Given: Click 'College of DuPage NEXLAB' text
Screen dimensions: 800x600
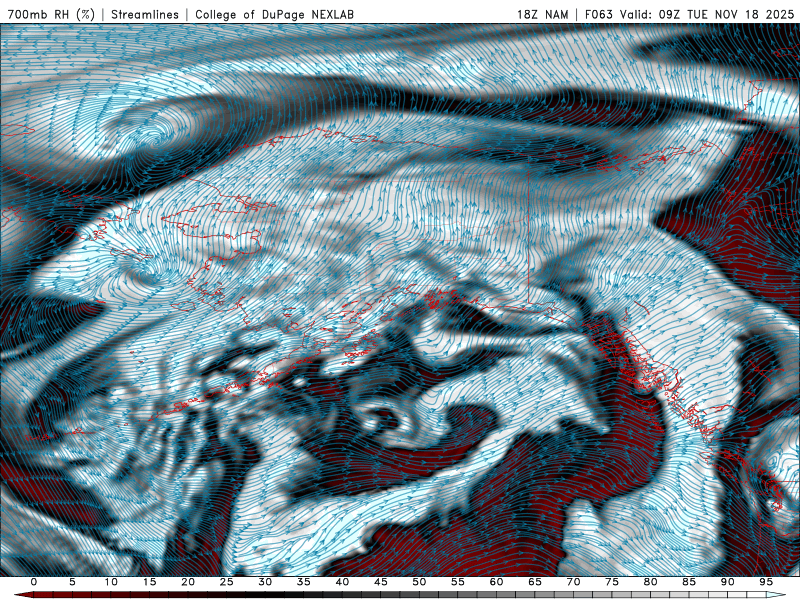Looking at the screenshot, I should pos(274,14).
